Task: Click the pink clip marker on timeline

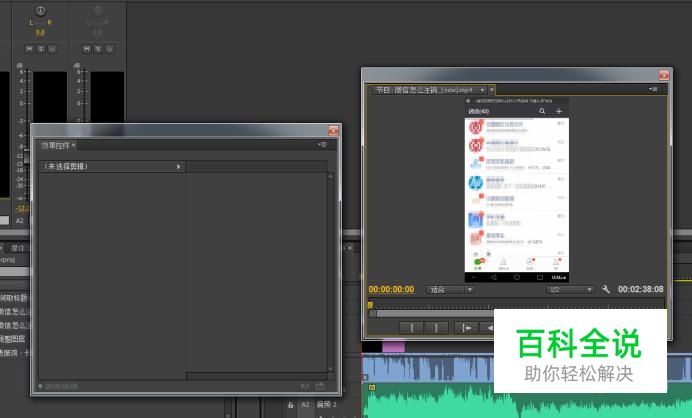Action: (393, 346)
